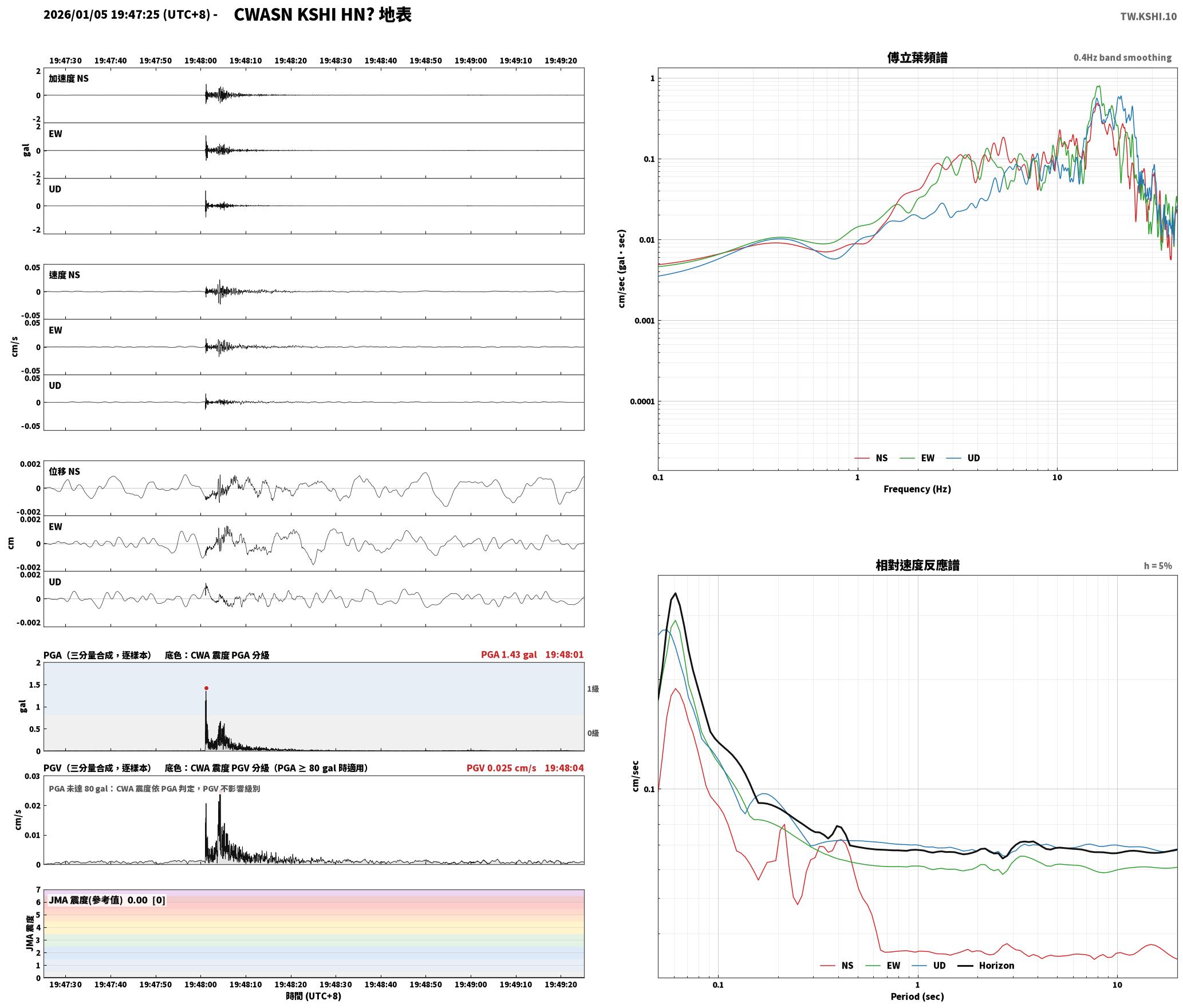Click the h = 5% damping note
Viewport: 1183px width, 1008px height.
click(x=1158, y=565)
